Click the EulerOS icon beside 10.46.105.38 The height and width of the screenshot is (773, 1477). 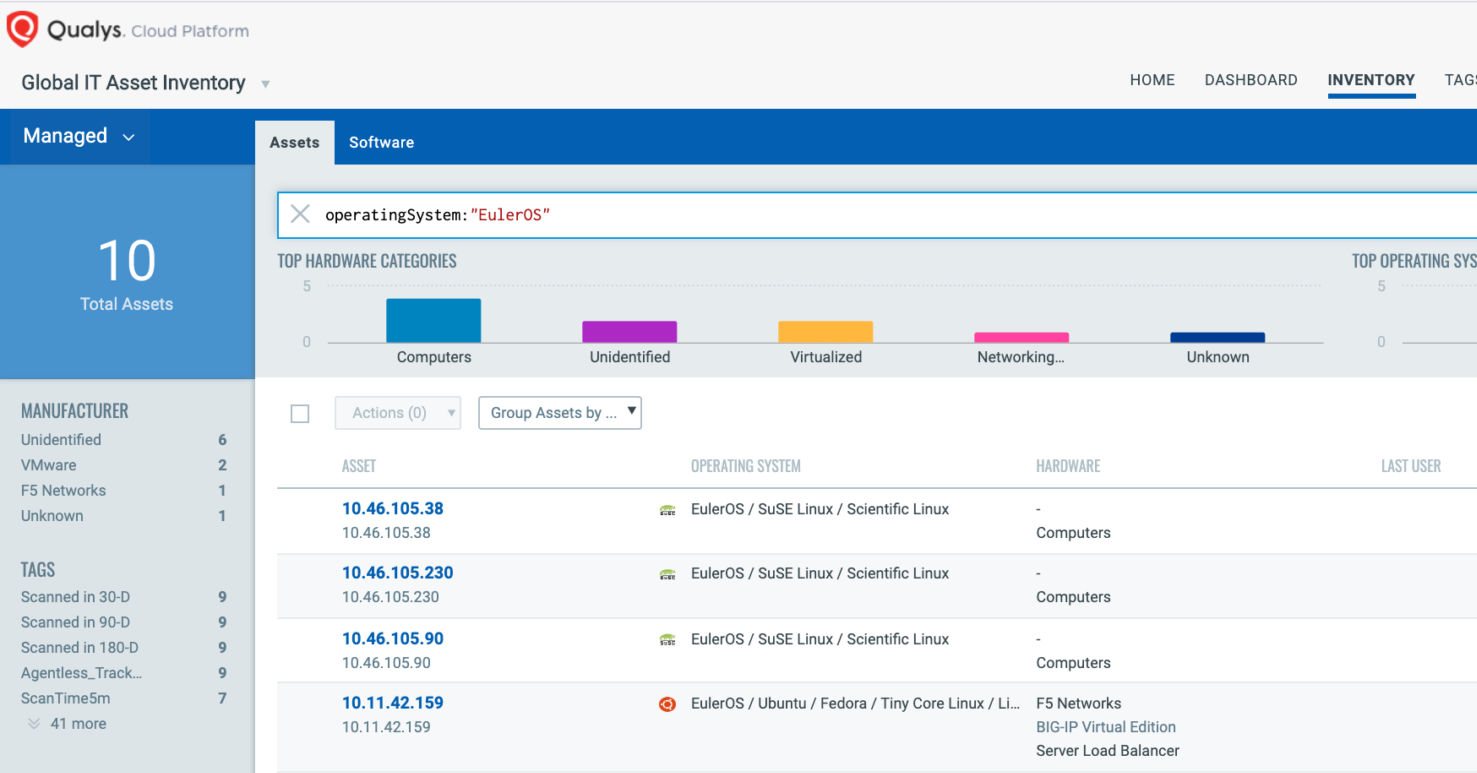point(667,510)
